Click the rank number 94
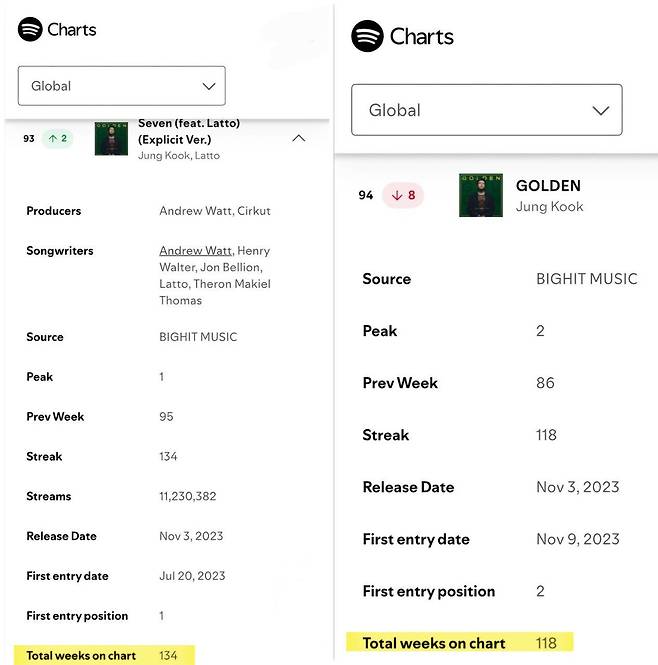 366,195
